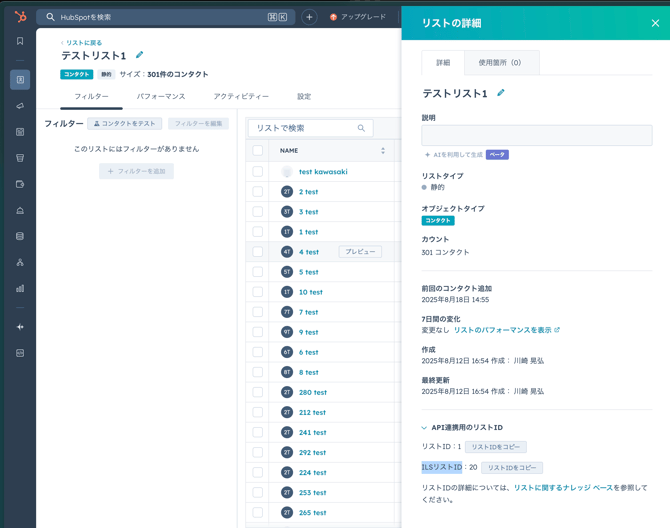Close the list details panel
The image size is (670, 528).
click(x=655, y=23)
